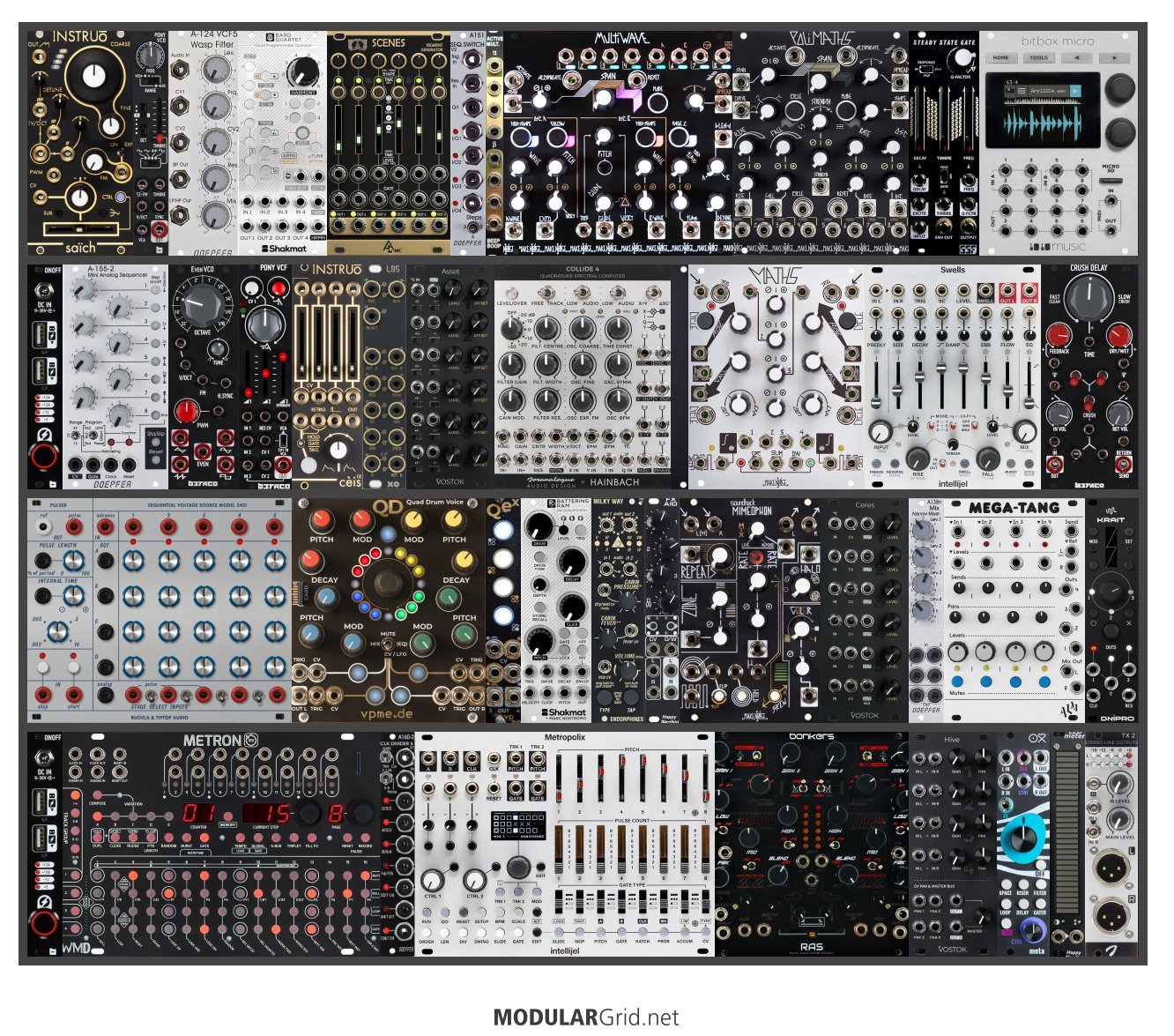
Task: Click the CTRL 2 knob on Metropolix
Action: click(474, 879)
